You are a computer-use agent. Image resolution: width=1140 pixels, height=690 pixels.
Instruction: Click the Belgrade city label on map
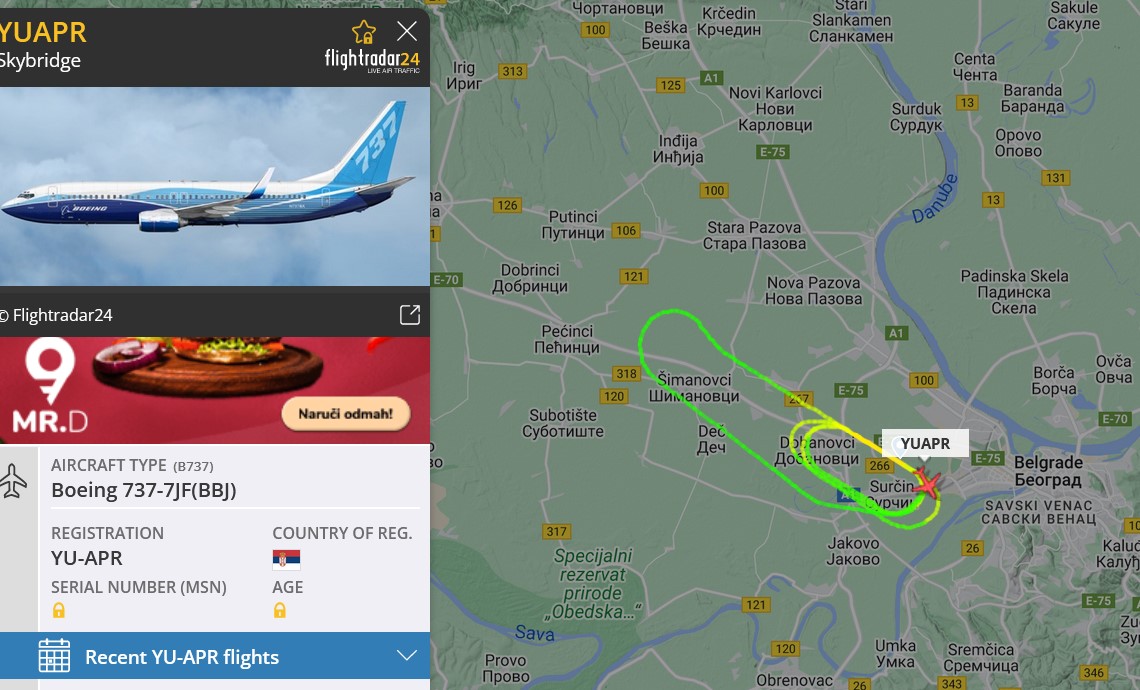pyautogui.click(x=1048, y=471)
